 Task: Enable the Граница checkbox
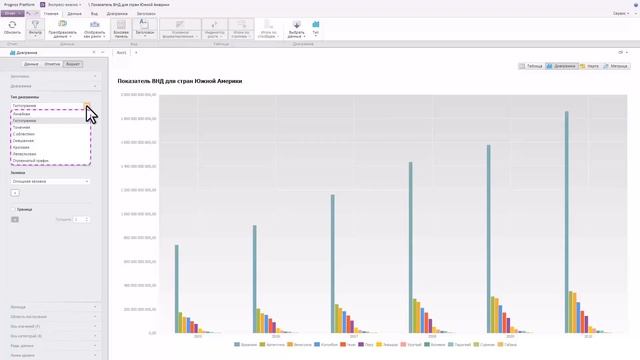(13, 209)
